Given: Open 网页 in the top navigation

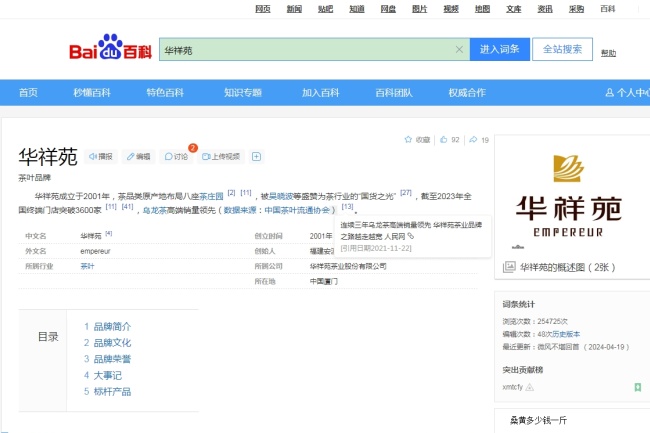Looking at the screenshot, I should (263, 9).
